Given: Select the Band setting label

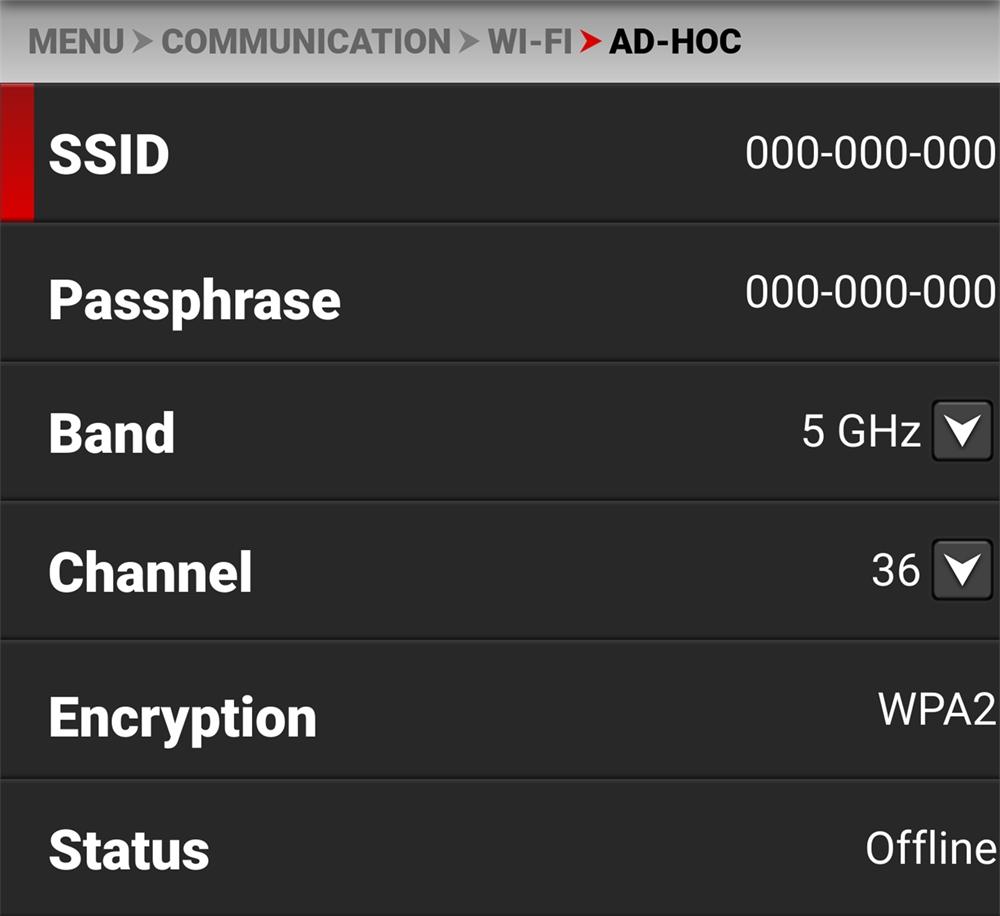Looking at the screenshot, I should coord(111,432).
